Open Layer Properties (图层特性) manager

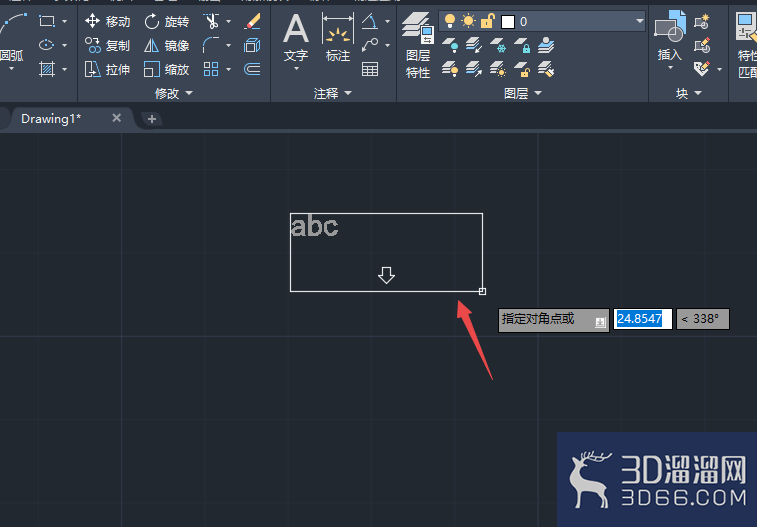418,46
